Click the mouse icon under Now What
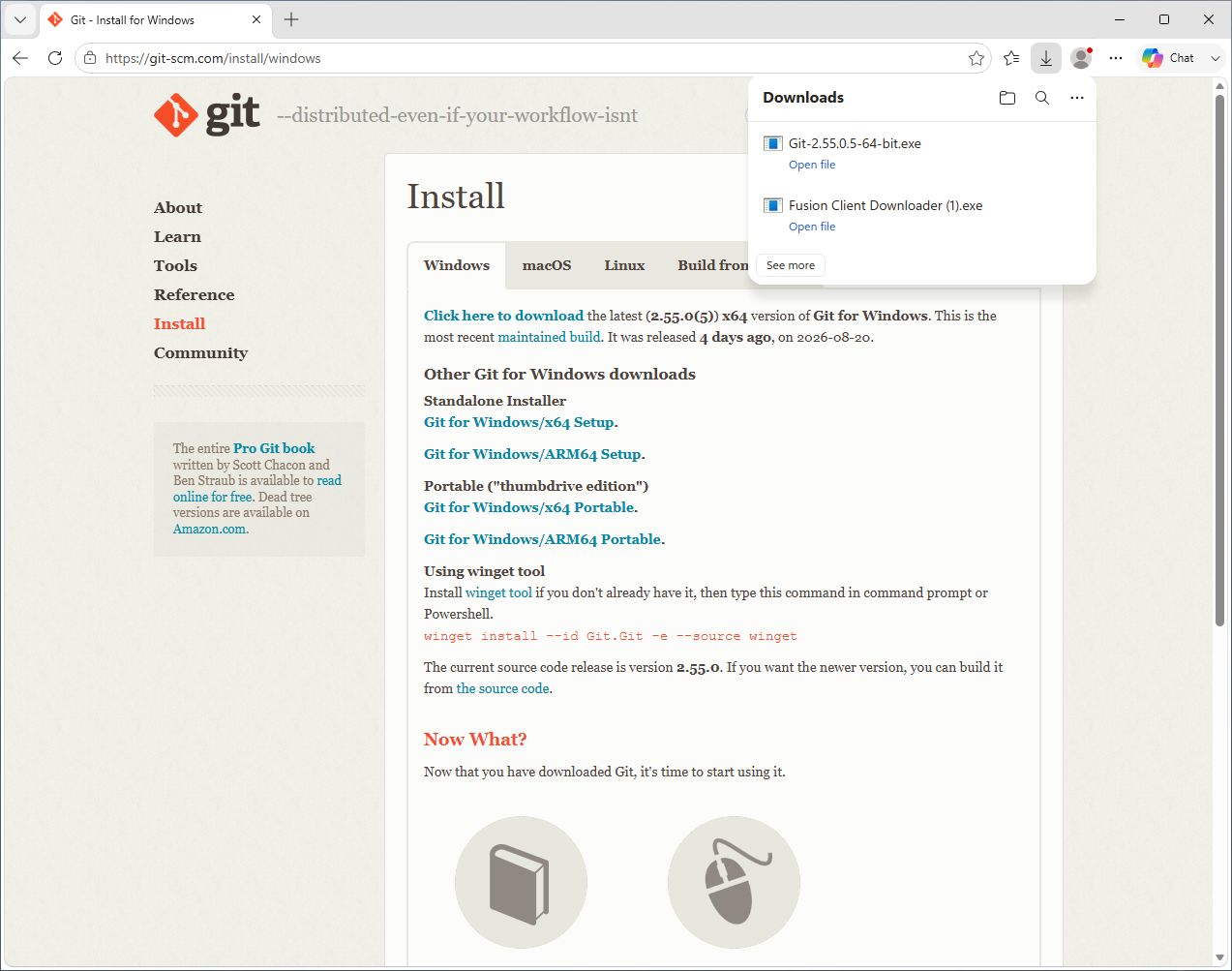1232x971 pixels. [x=734, y=882]
